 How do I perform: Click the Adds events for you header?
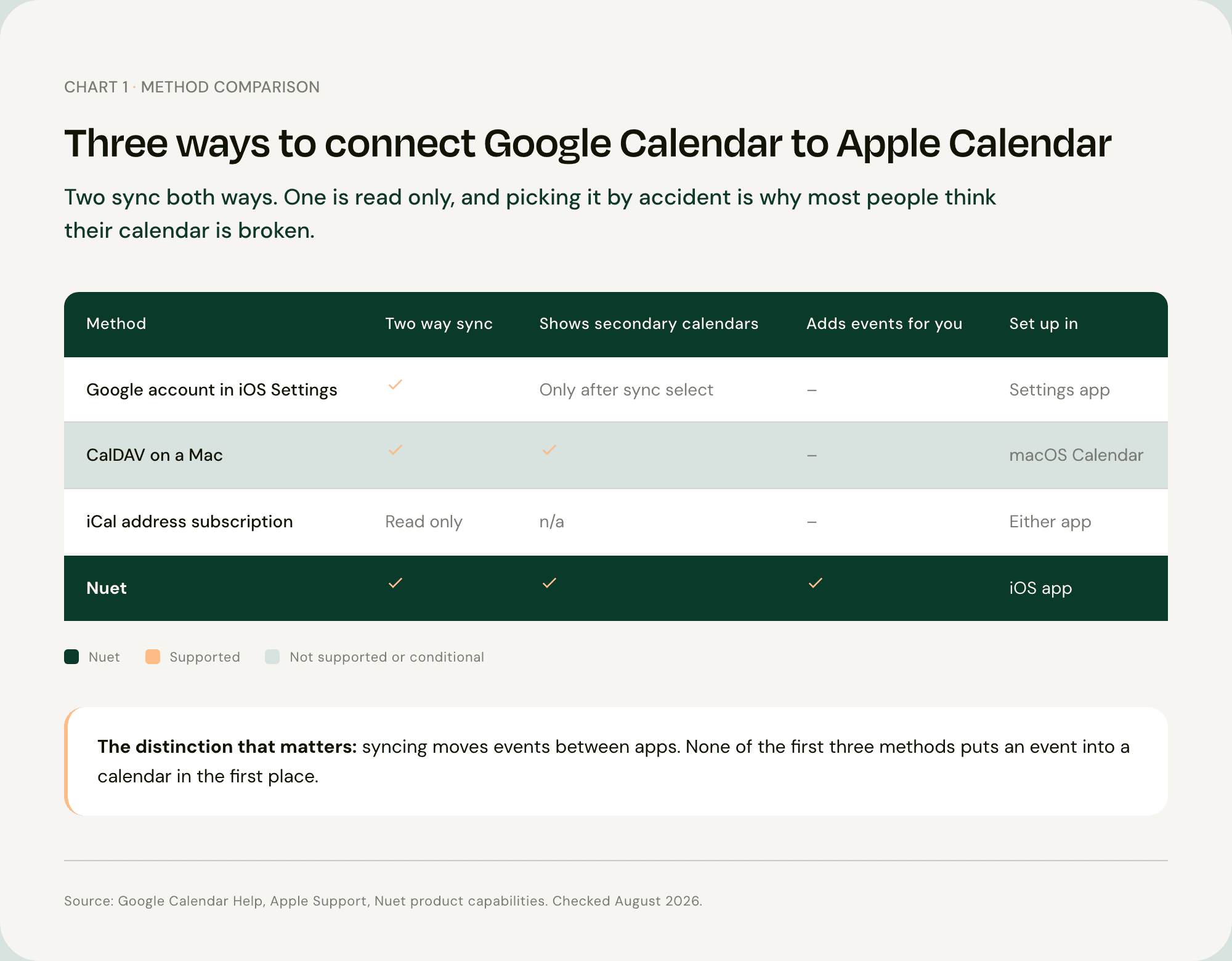[884, 323]
